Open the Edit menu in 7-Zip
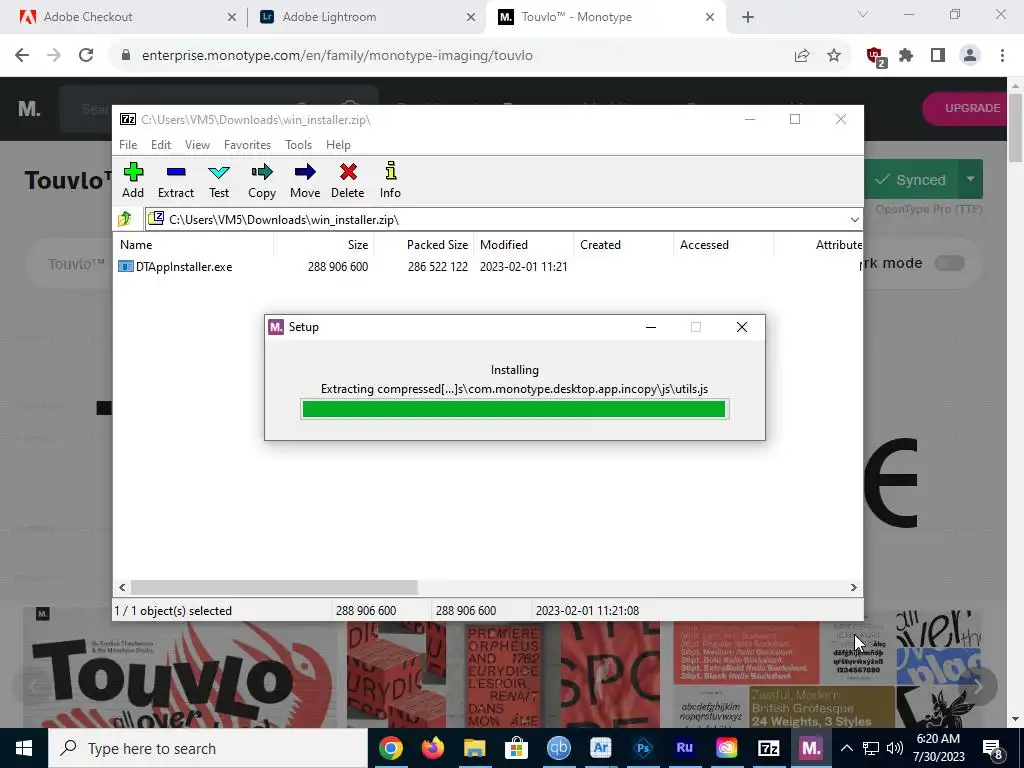 point(161,145)
